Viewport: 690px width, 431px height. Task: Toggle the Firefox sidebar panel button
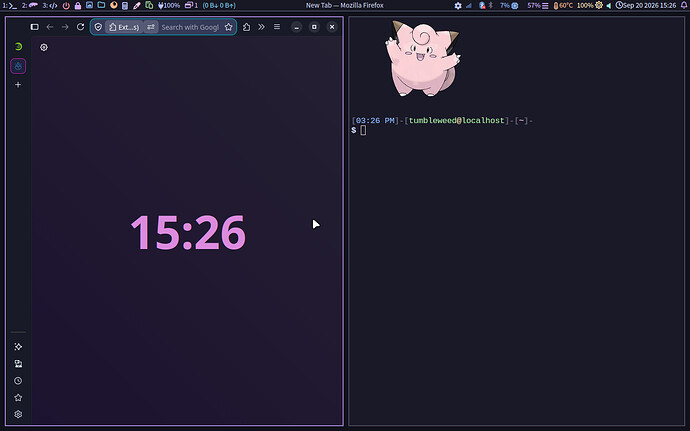point(34,27)
